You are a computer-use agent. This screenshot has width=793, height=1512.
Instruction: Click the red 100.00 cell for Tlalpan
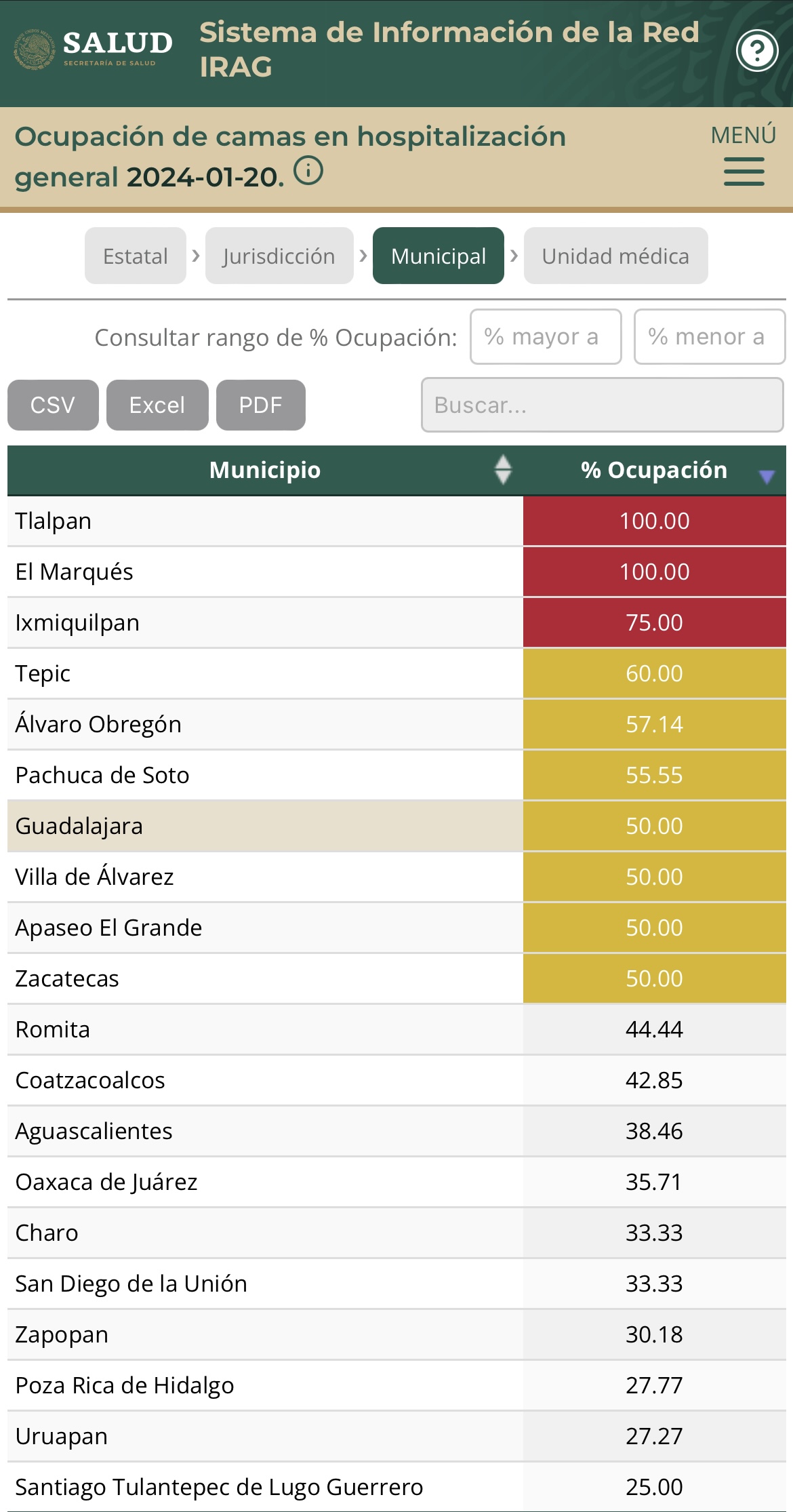[x=654, y=521]
